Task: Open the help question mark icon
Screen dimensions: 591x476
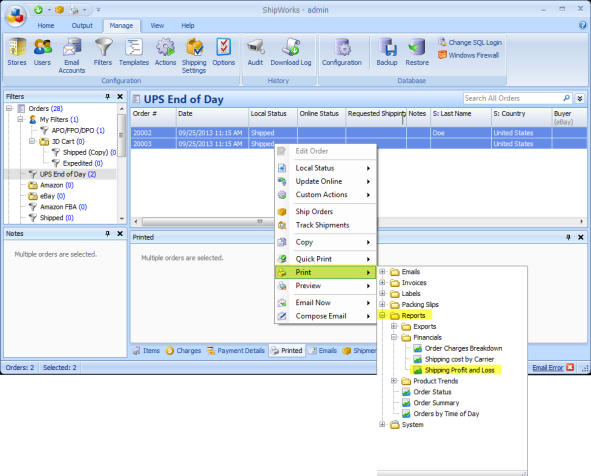Action: (583, 25)
